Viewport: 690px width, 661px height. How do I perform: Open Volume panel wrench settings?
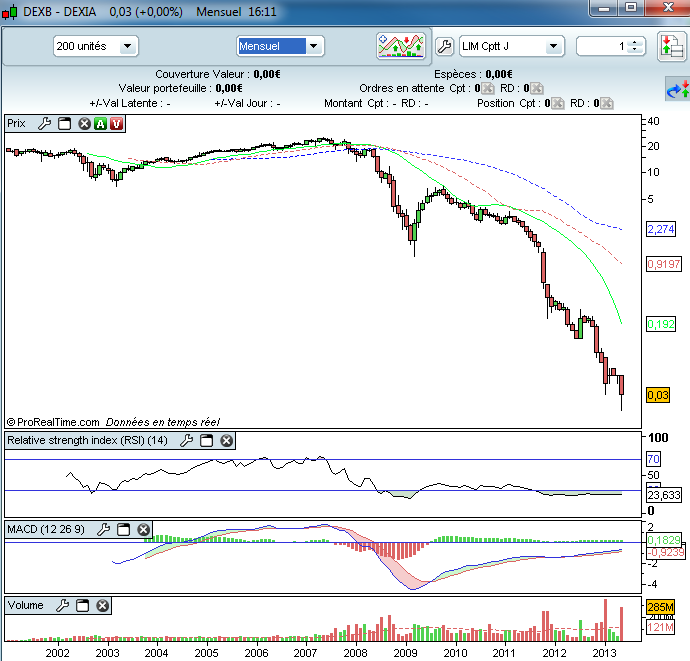[62, 606]
